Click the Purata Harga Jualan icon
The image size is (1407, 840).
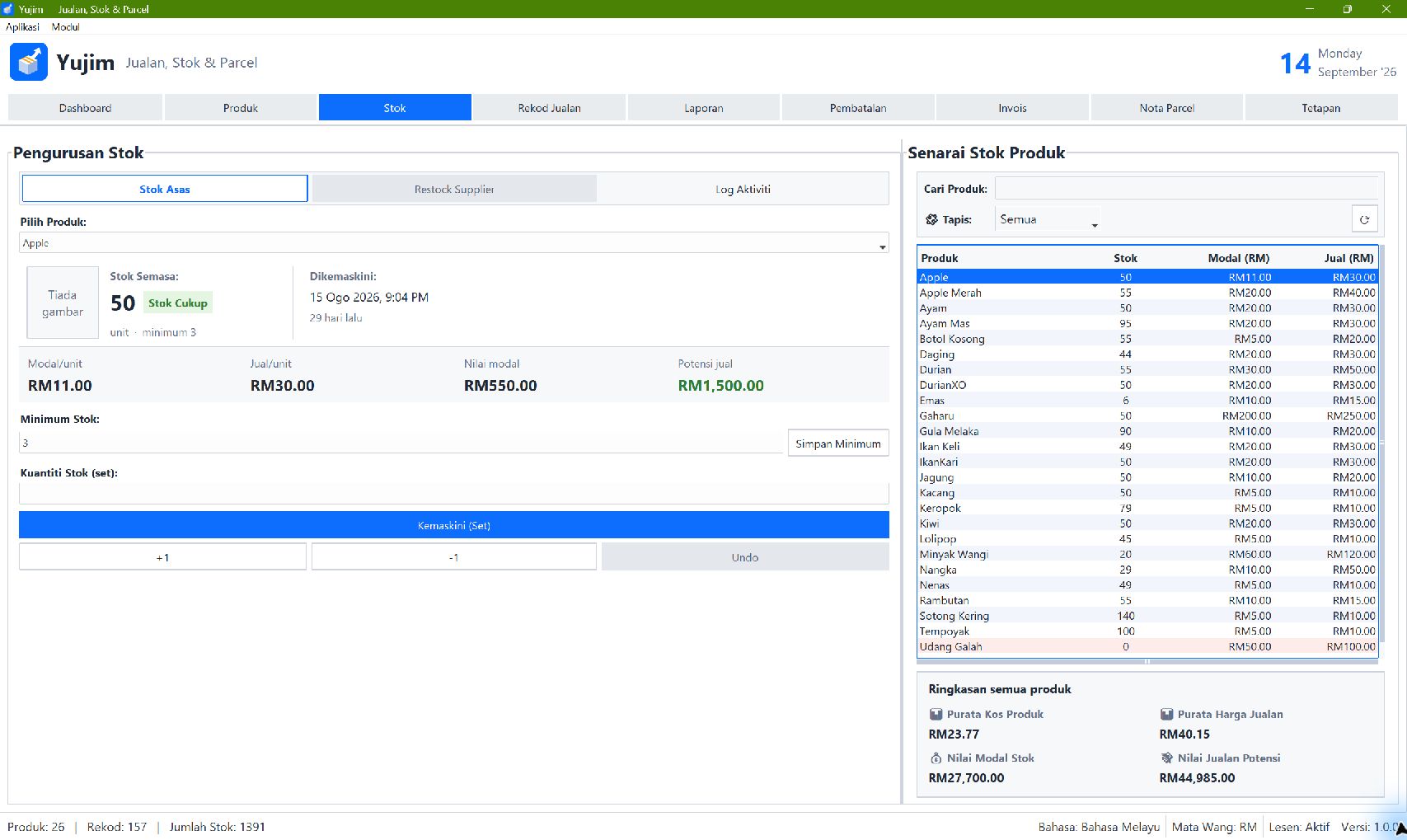(1166, 714)
